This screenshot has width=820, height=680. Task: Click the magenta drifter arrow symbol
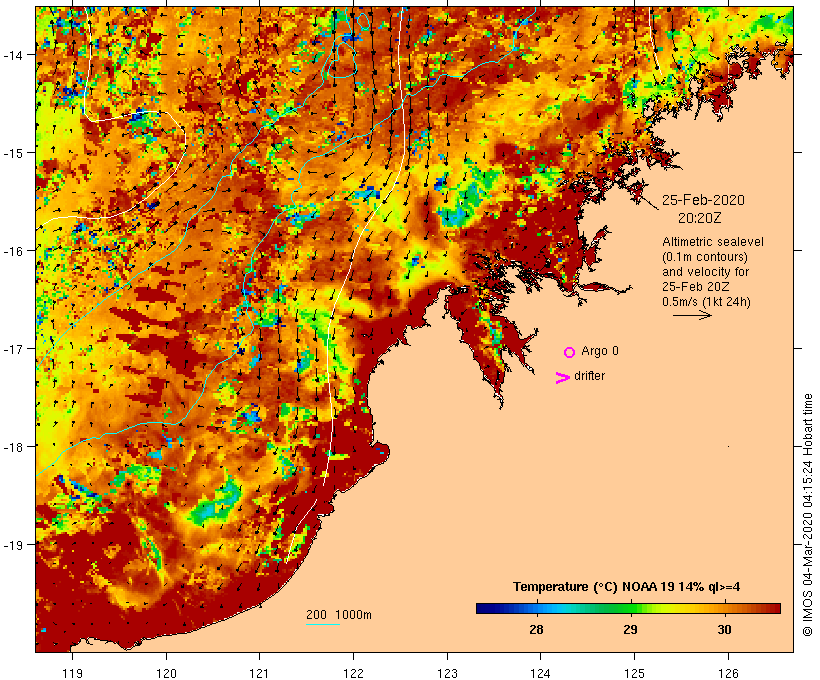[563, 378]
